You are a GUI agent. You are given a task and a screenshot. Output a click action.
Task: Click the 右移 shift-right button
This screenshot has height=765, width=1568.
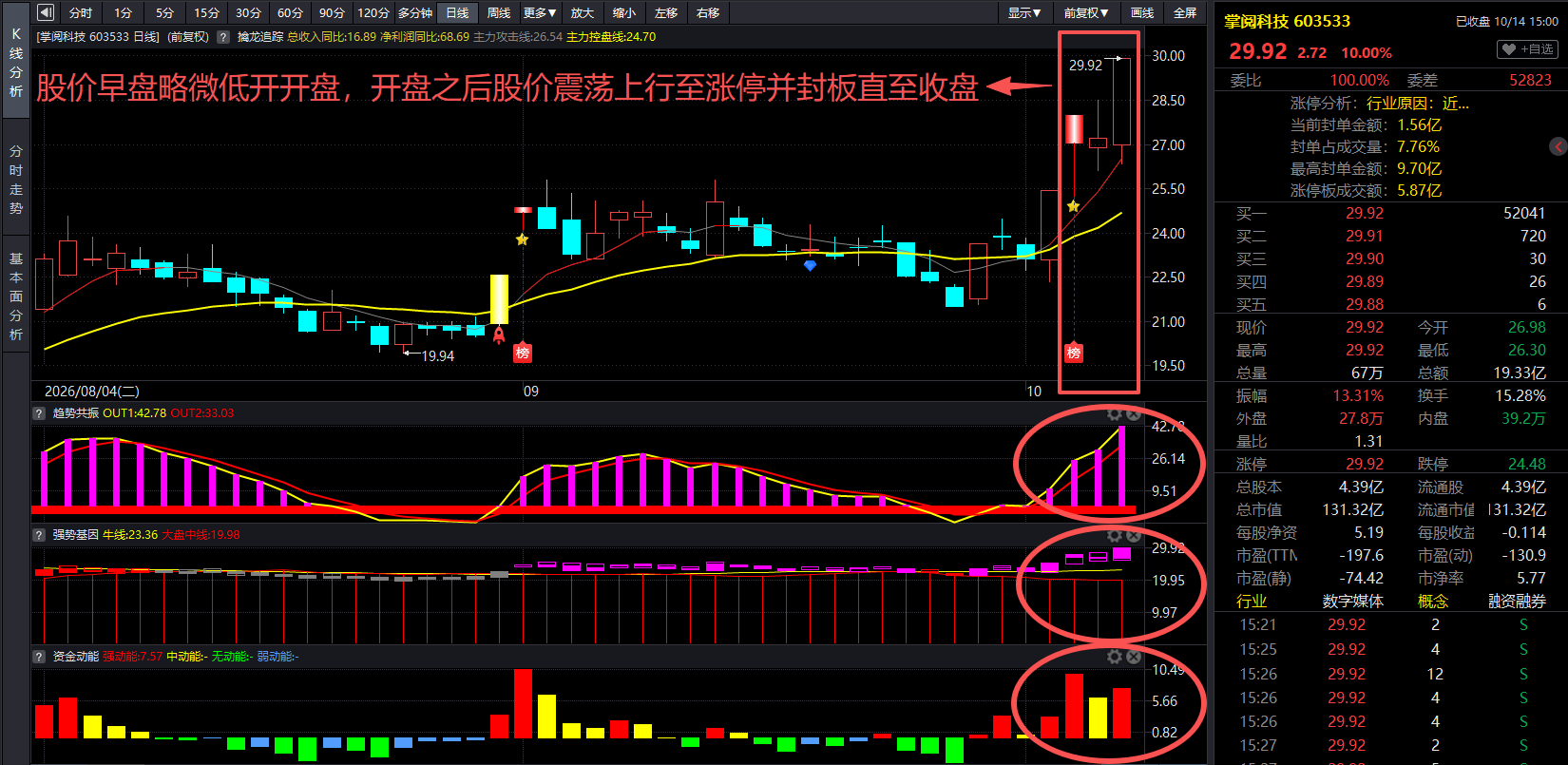708,12
